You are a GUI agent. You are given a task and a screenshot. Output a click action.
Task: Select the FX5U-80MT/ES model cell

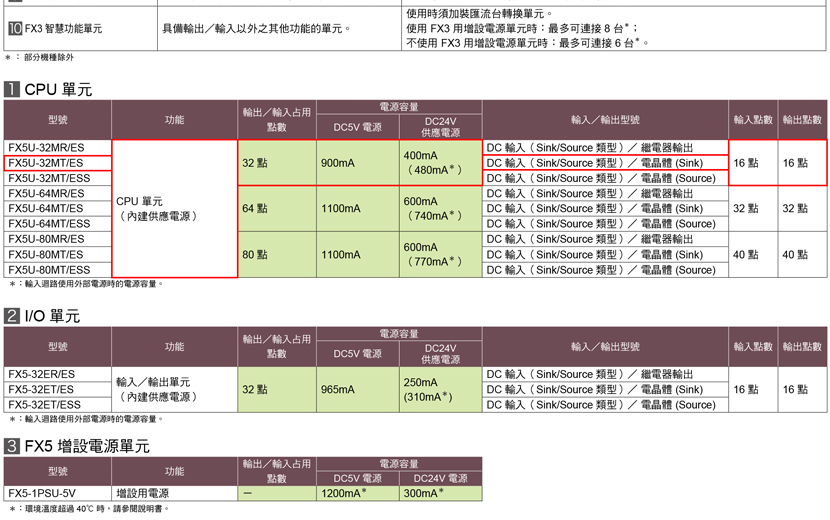[x=58, y=255]
